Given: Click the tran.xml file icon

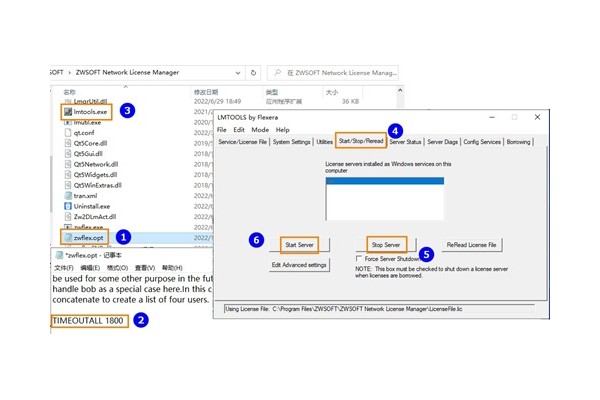Looking at the screenshot, I should (x=68, y=196).
